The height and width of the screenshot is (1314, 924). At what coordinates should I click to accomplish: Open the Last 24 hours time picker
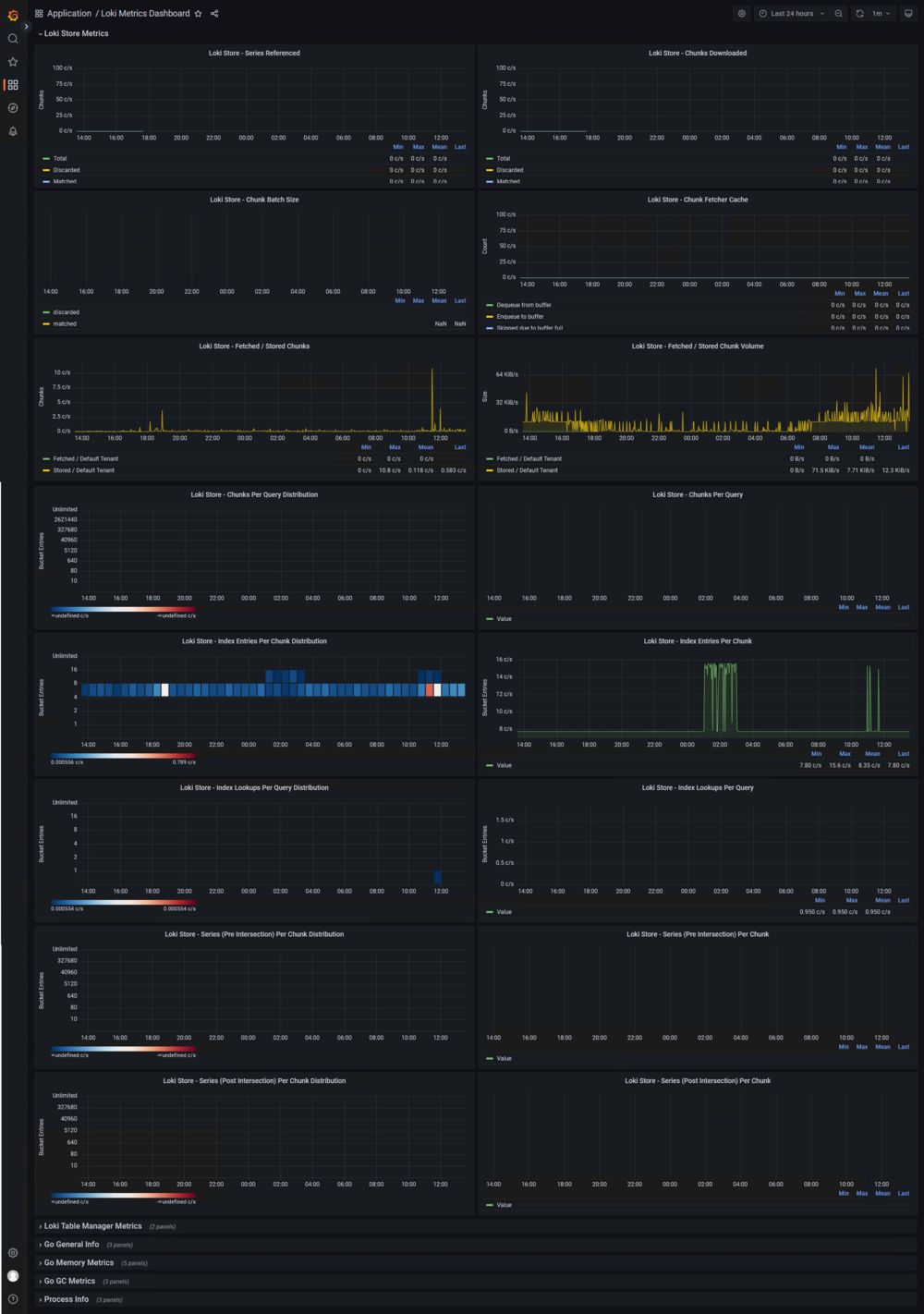[792, 14]
